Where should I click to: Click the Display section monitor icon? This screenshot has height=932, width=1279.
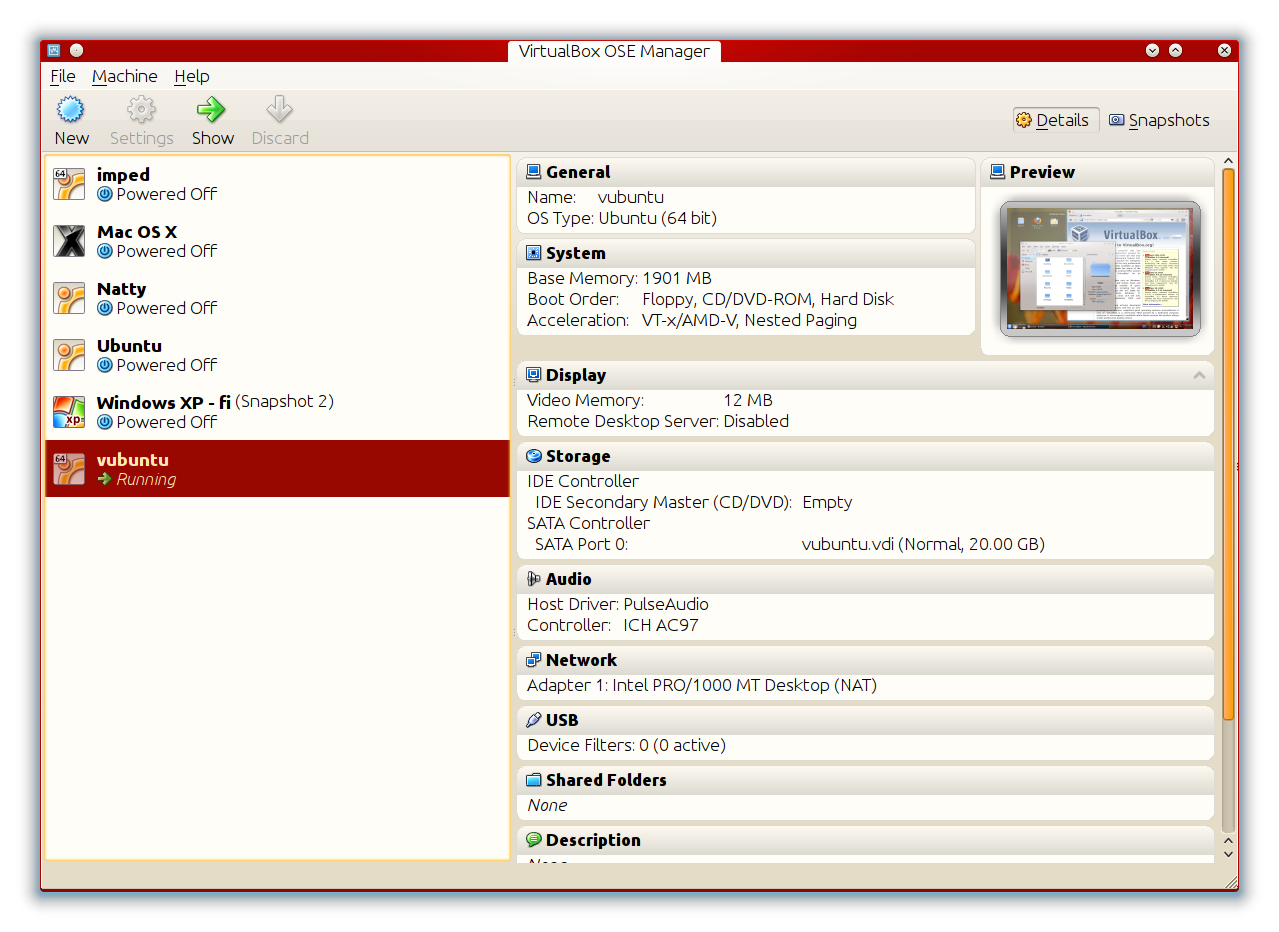coord(534,375)
